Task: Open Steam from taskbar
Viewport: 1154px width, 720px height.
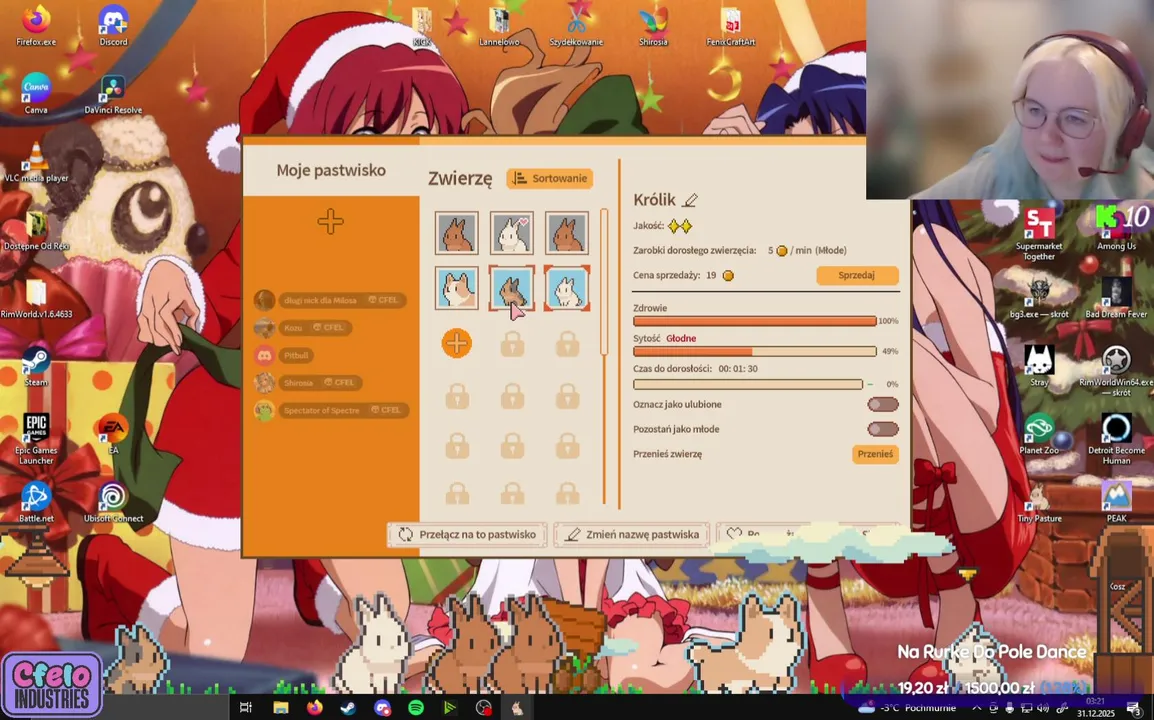Action: (348, 707)
